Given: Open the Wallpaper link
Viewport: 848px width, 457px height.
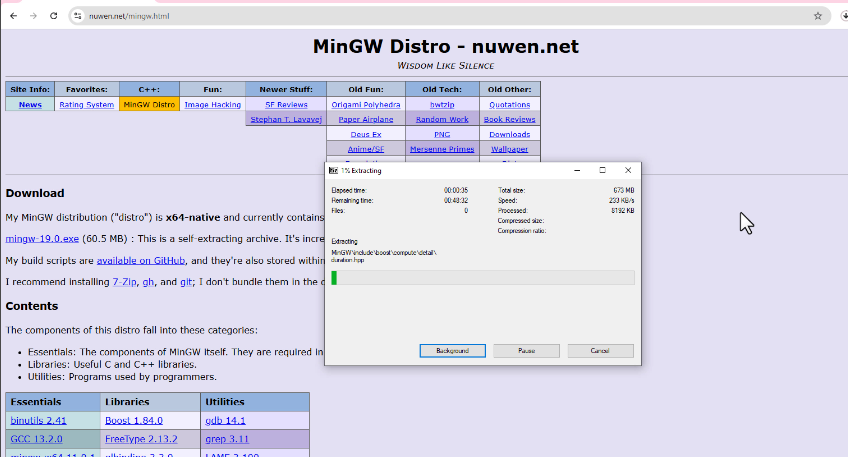Looking at the screenshot, I should point(510,149).
